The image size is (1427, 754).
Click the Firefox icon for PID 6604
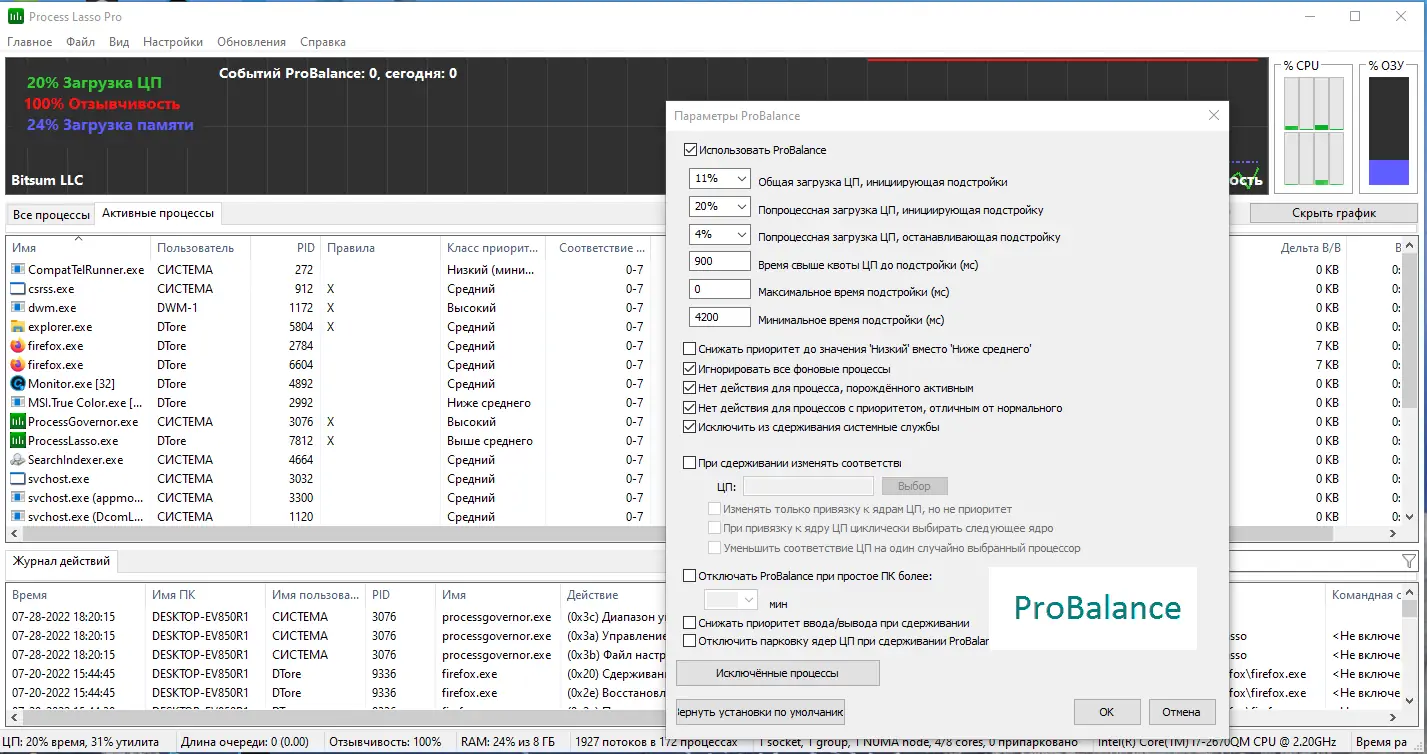pos(18,365)
